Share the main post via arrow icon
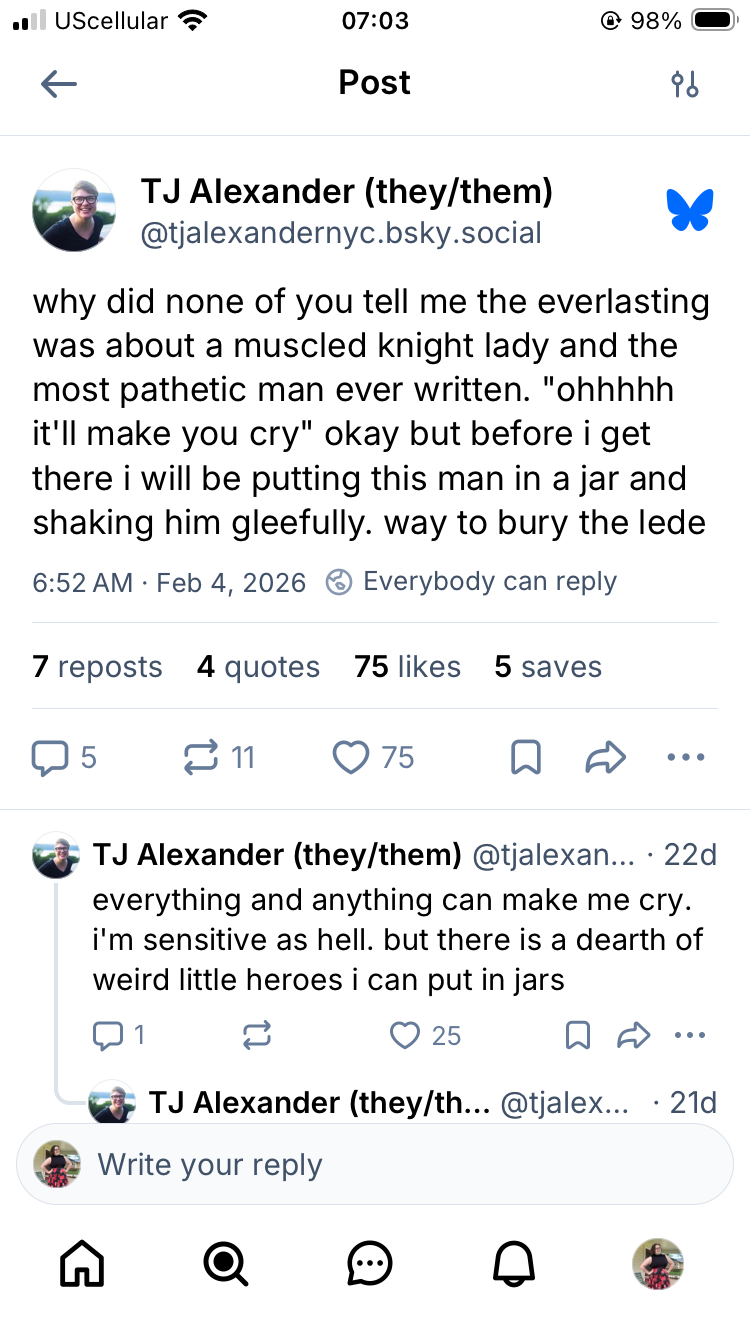This screenshot has width=750, height=1334. [x=605, y=758]
